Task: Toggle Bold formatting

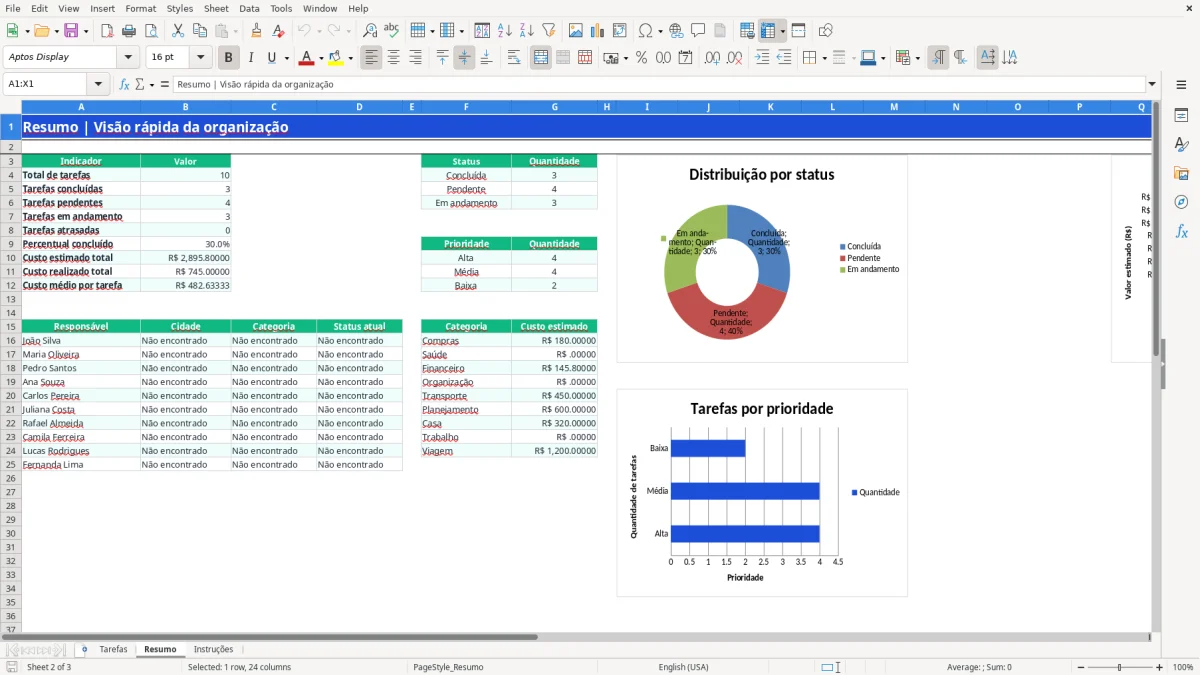Action: 229,58
